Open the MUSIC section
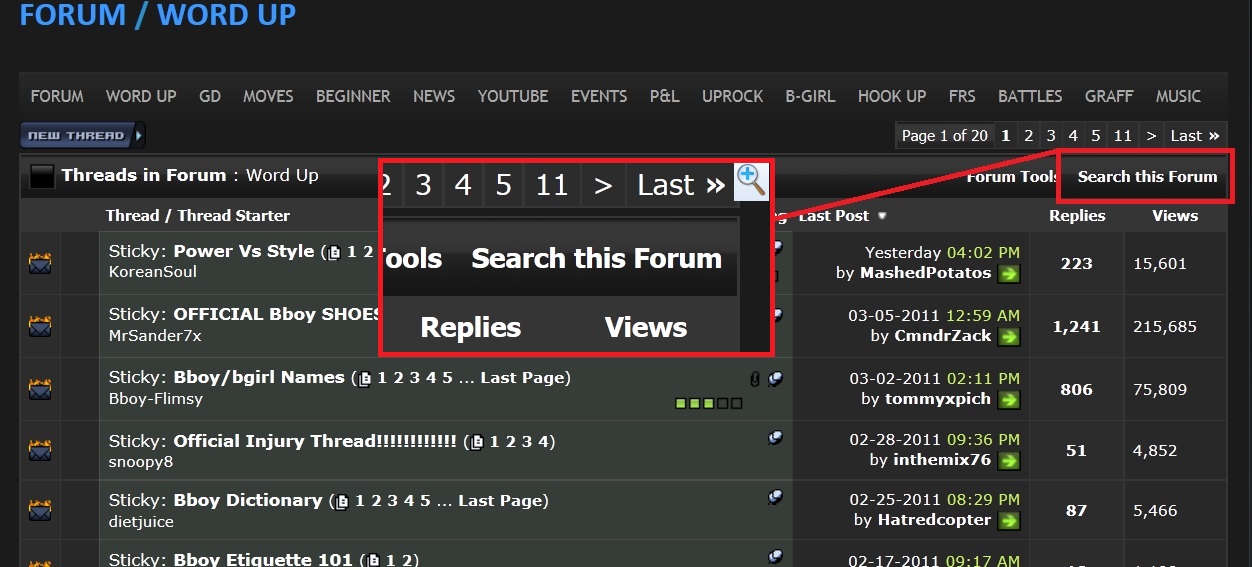 click(1178, 96)
